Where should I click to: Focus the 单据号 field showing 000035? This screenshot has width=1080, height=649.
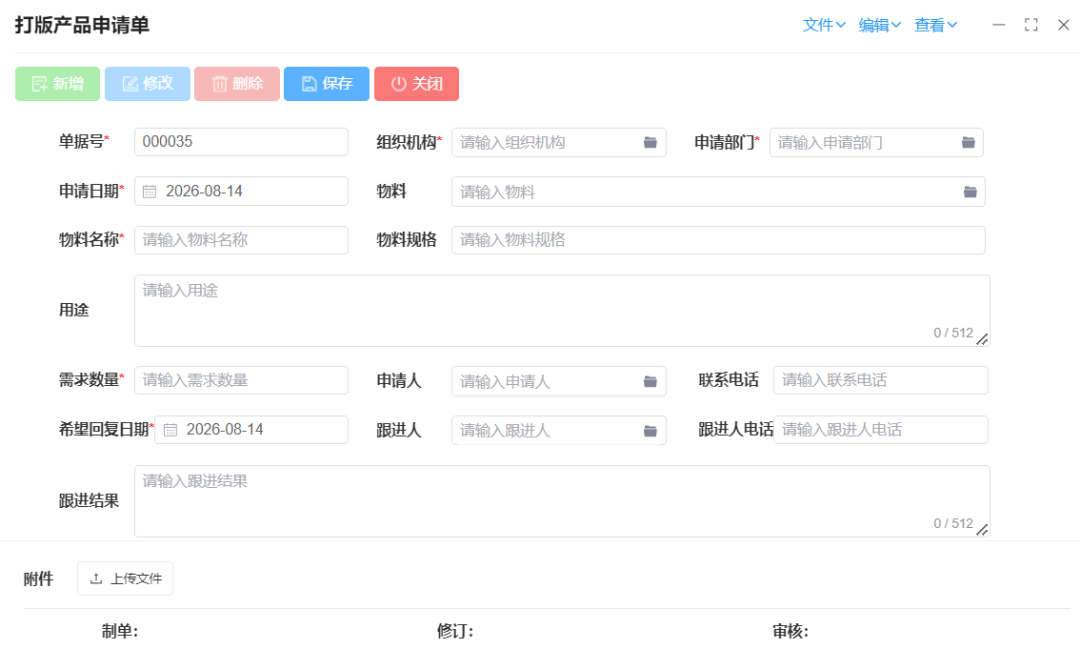click(x=241, y=142)
